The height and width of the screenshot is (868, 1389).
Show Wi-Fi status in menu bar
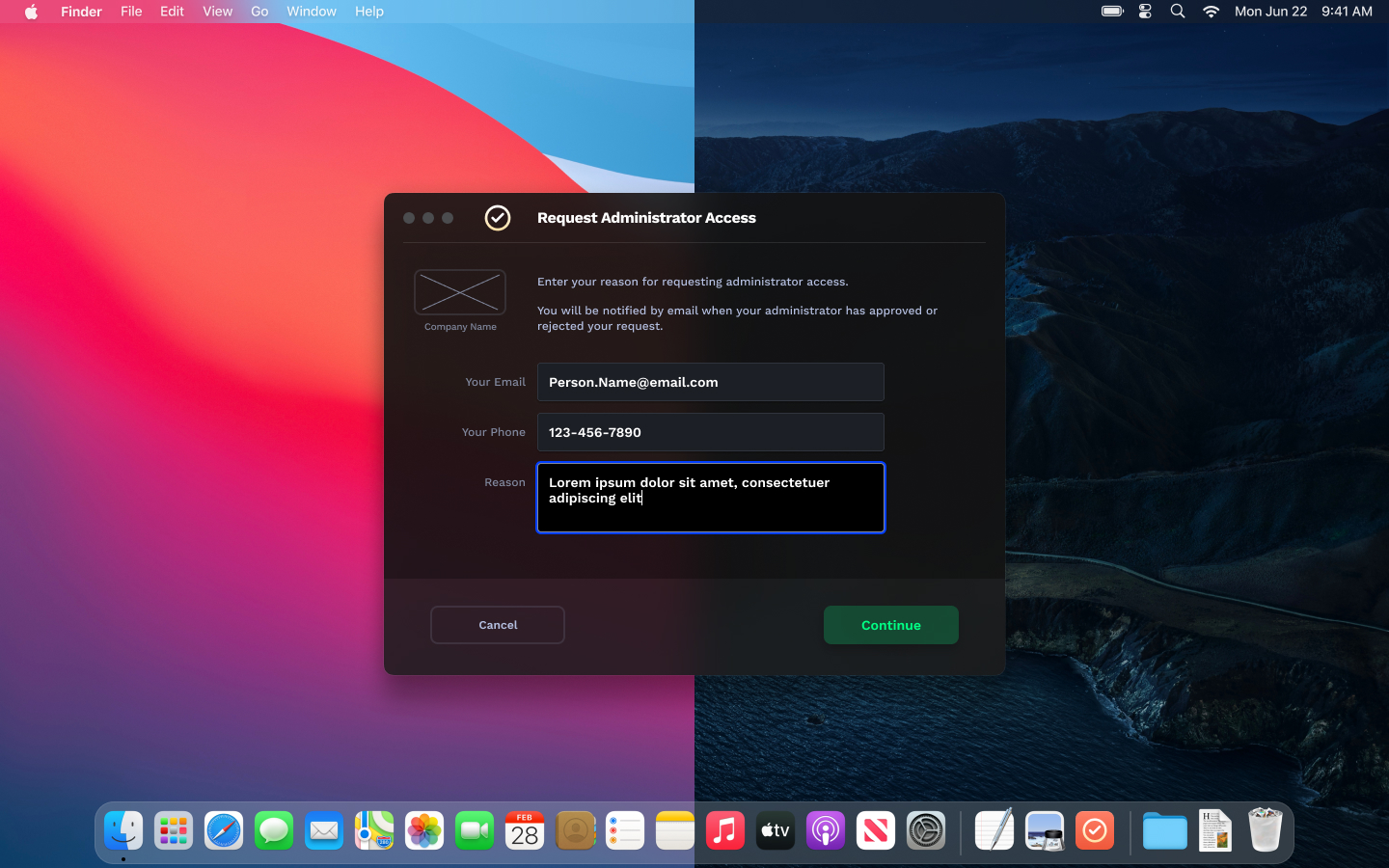(1211, 12)
